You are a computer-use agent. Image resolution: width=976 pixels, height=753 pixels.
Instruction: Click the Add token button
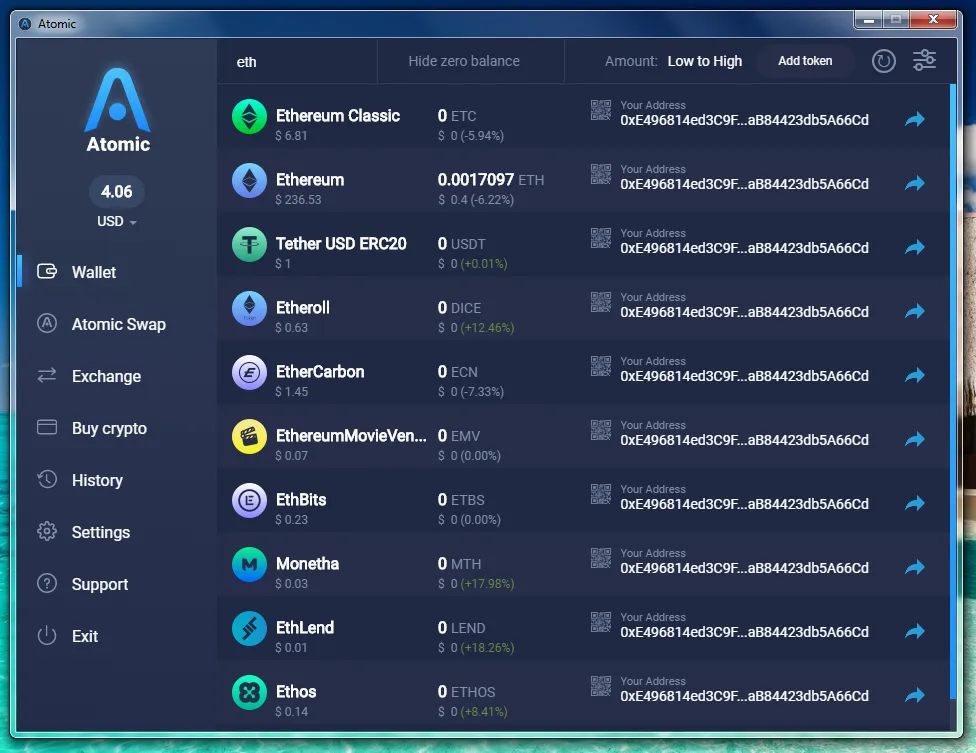pyautogui.click(x=805, y=61)
